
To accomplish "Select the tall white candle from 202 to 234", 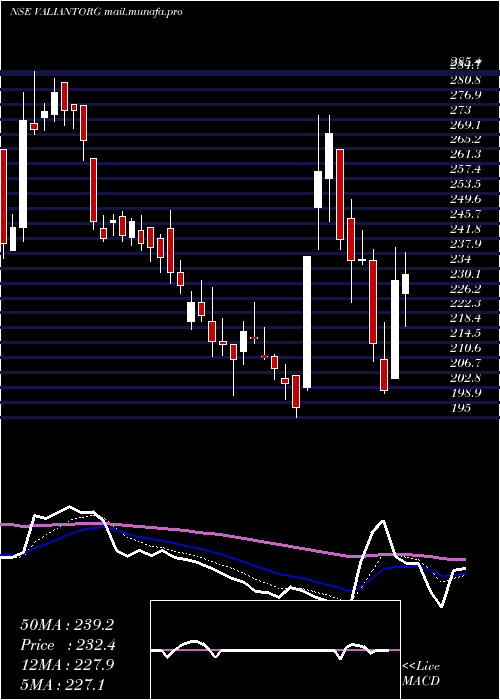I will tap(307, 322).
